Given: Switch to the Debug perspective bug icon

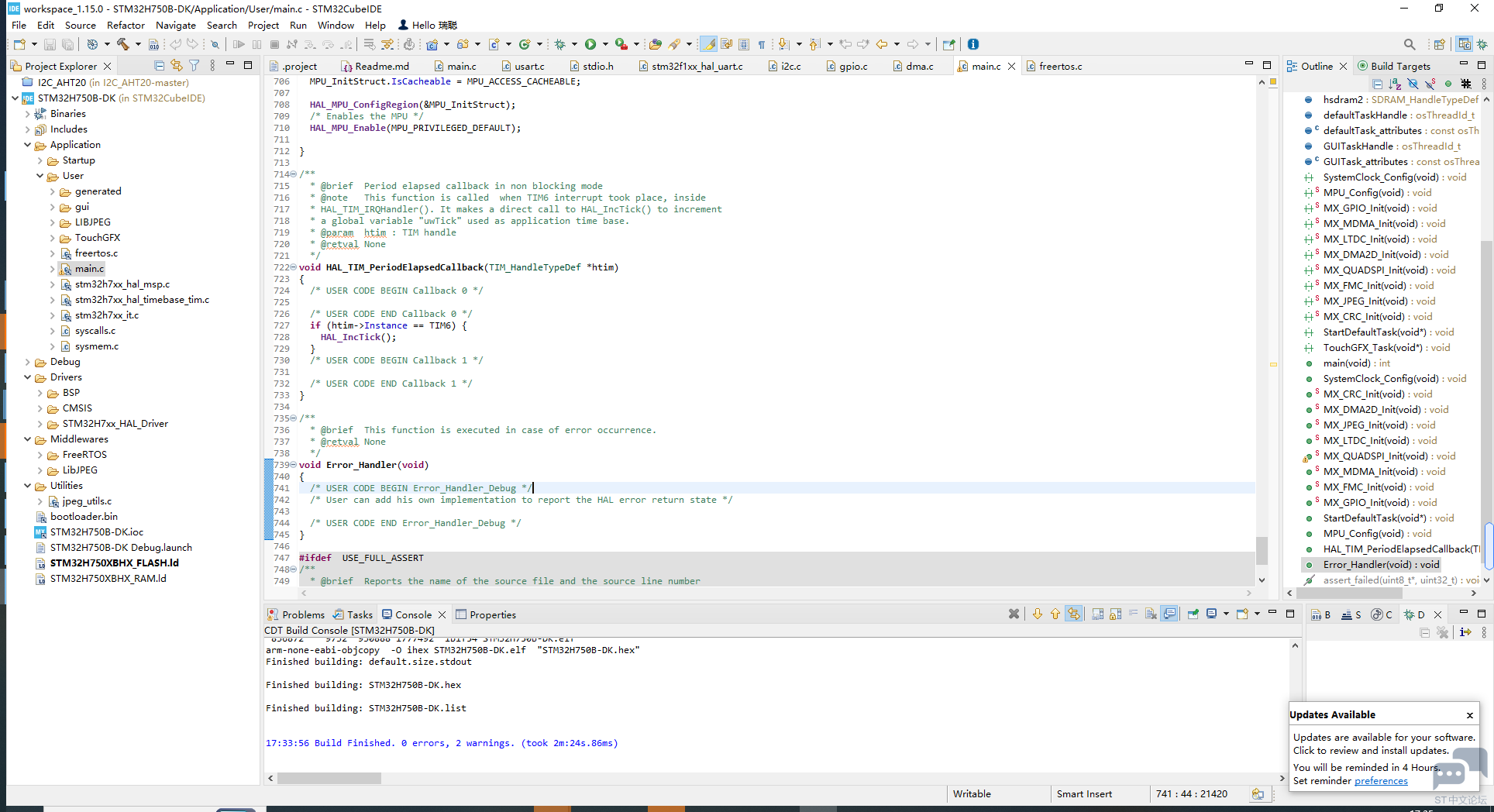Looking at the screenshot, I should pos(1482,44).
